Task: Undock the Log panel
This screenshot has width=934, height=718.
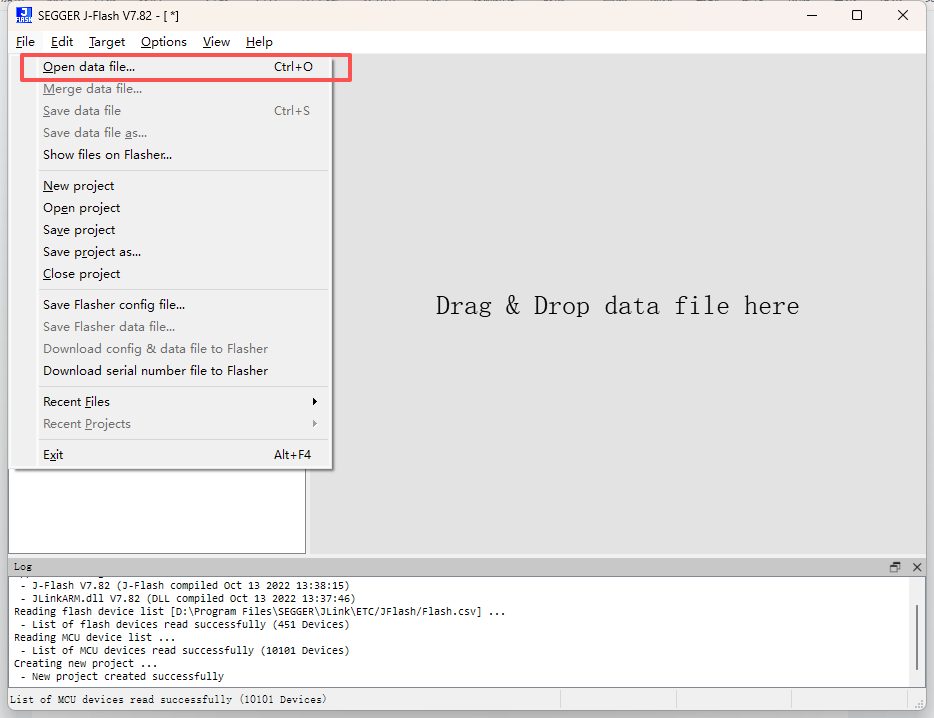Action: click(x=895, y=567)
